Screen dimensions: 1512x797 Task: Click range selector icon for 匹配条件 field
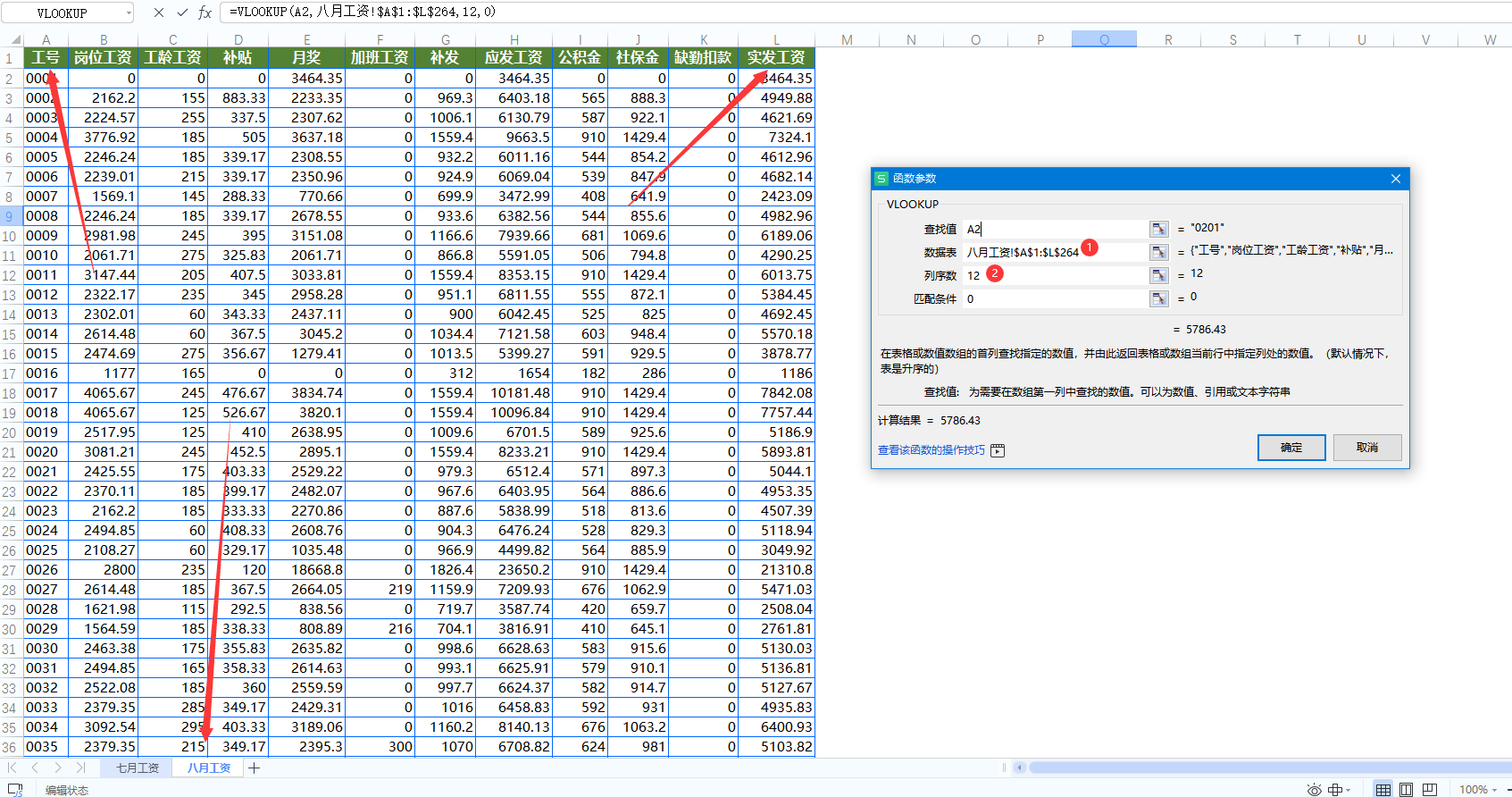[x=1158, y=298]
